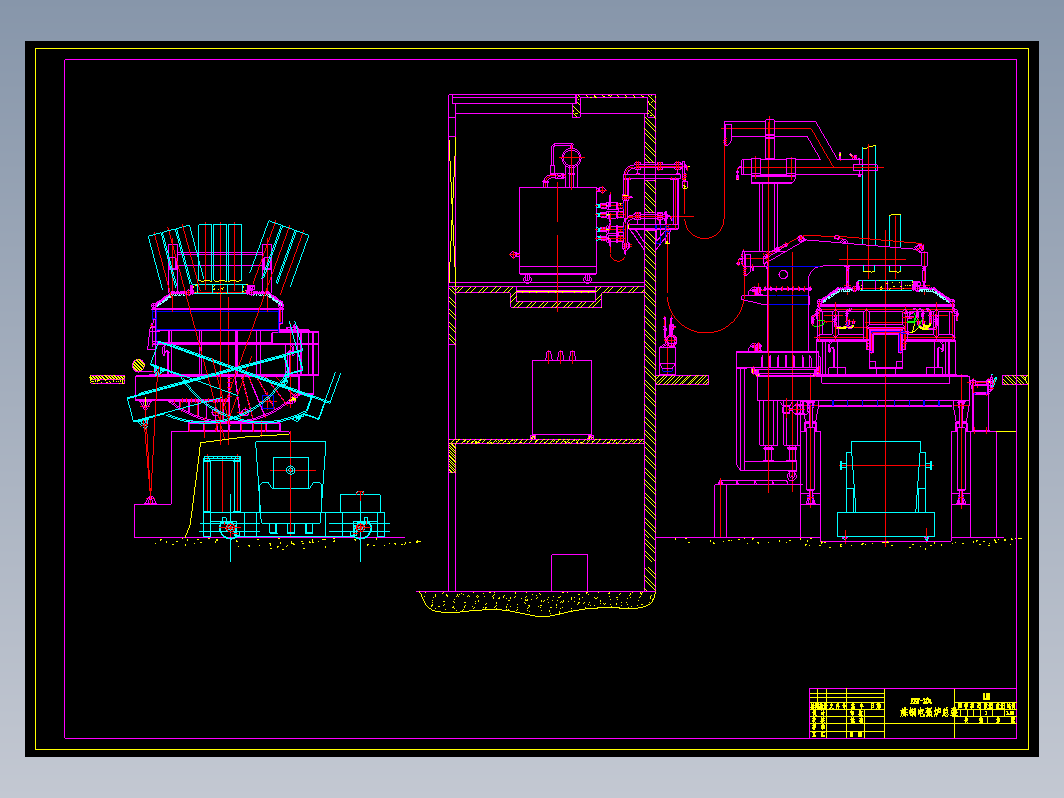Click the transformer box on the upper floor

(x=558, y=231)
